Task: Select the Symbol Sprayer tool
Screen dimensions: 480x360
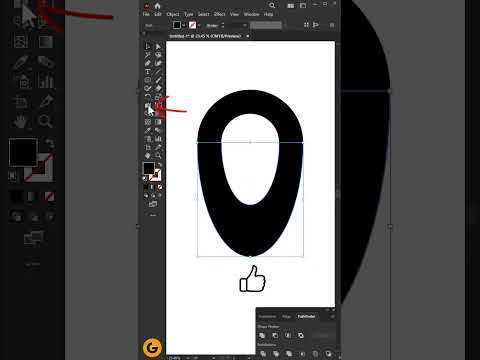Action: click(x=148, y=139)
